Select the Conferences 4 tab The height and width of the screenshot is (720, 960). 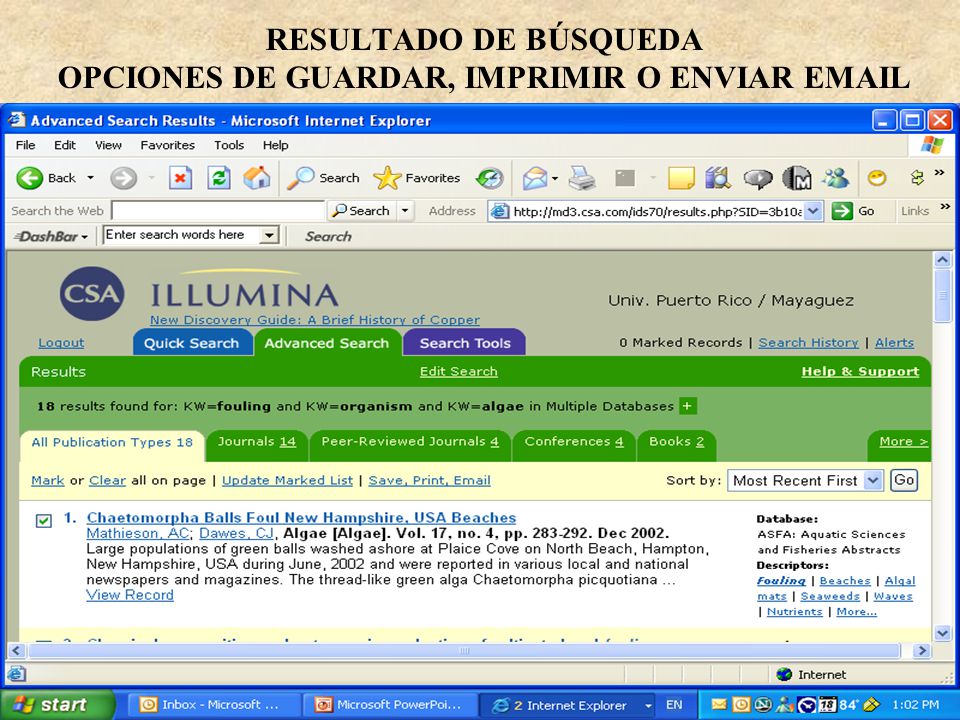[x=574, y=446]
